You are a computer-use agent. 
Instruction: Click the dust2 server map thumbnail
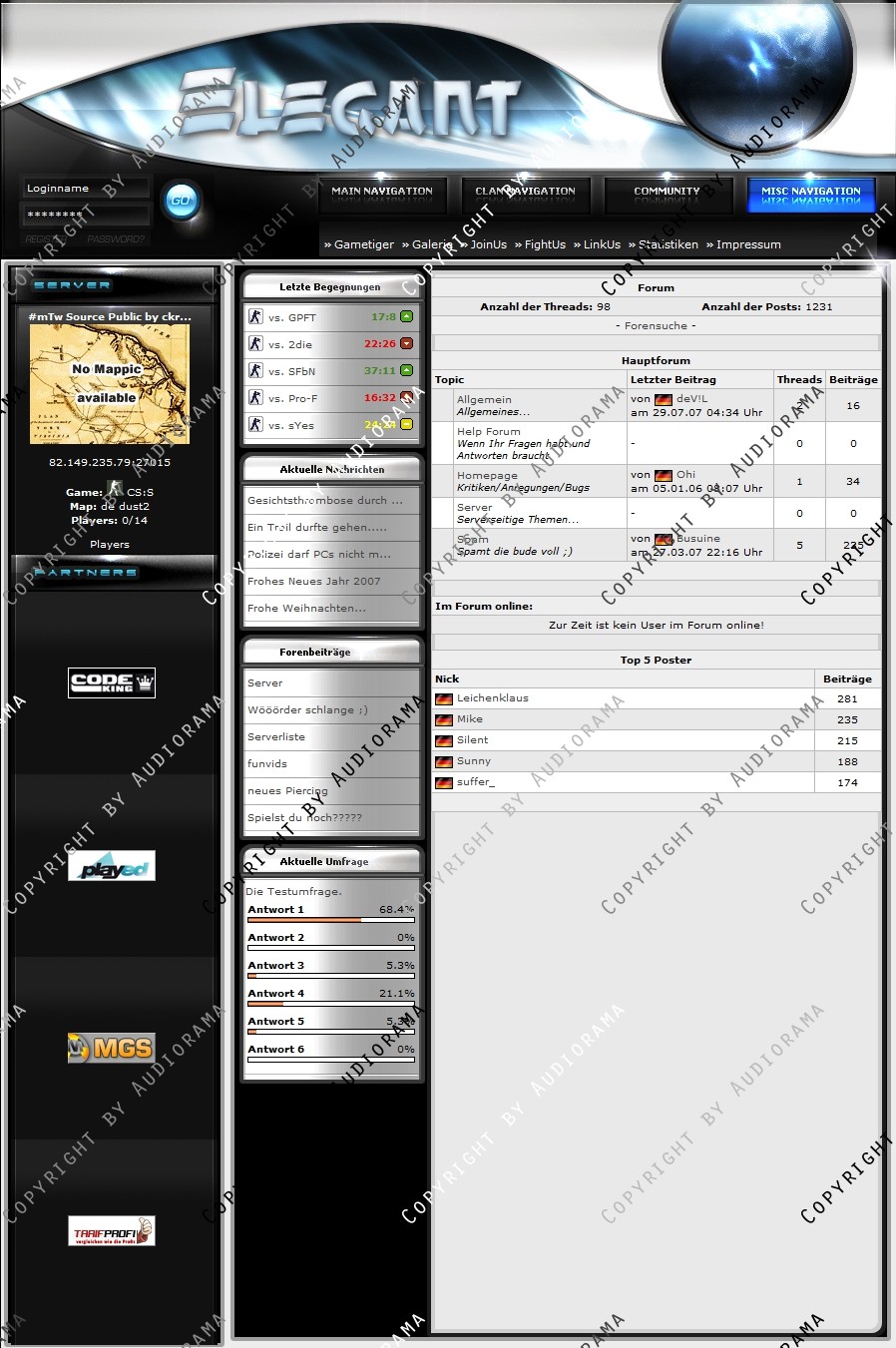[109, 384]
